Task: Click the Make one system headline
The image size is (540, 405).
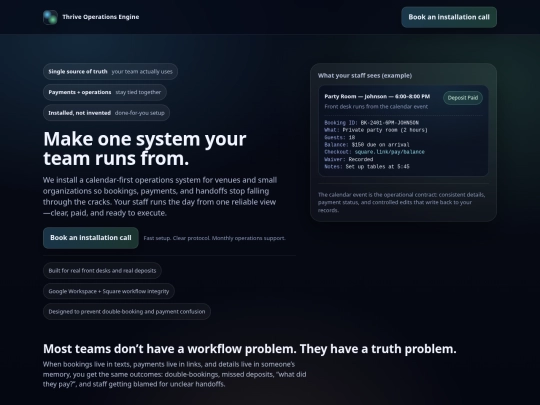Action: point(145,148)
